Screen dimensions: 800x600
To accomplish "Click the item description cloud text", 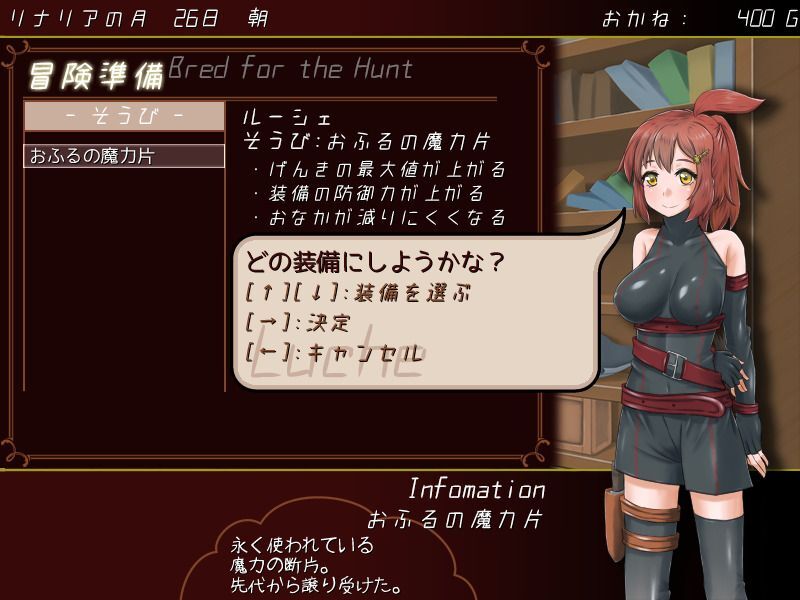I will (x=316, y=564).
